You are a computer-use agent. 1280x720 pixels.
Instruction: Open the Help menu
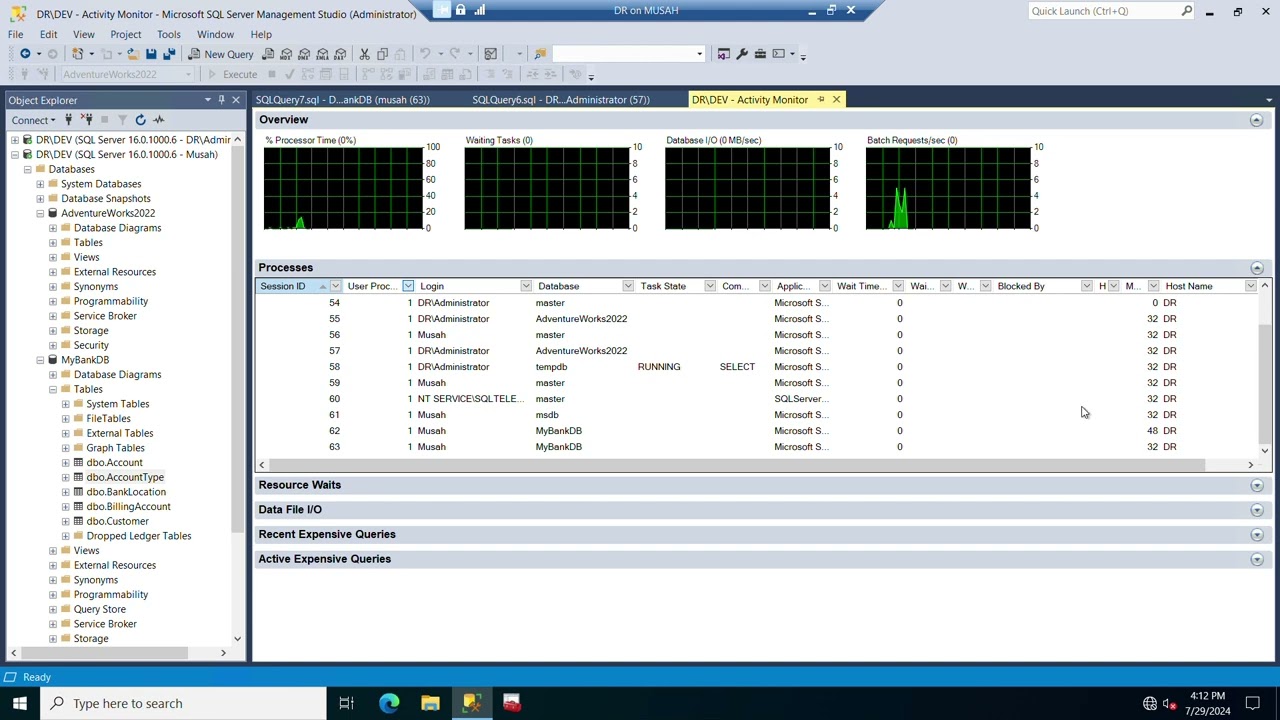(261, 34)
